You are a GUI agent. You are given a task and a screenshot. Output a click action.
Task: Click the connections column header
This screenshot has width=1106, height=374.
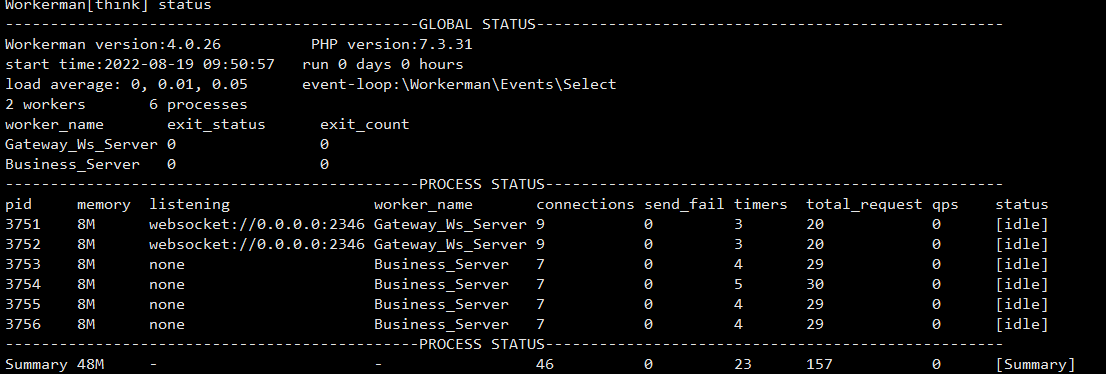585,205
